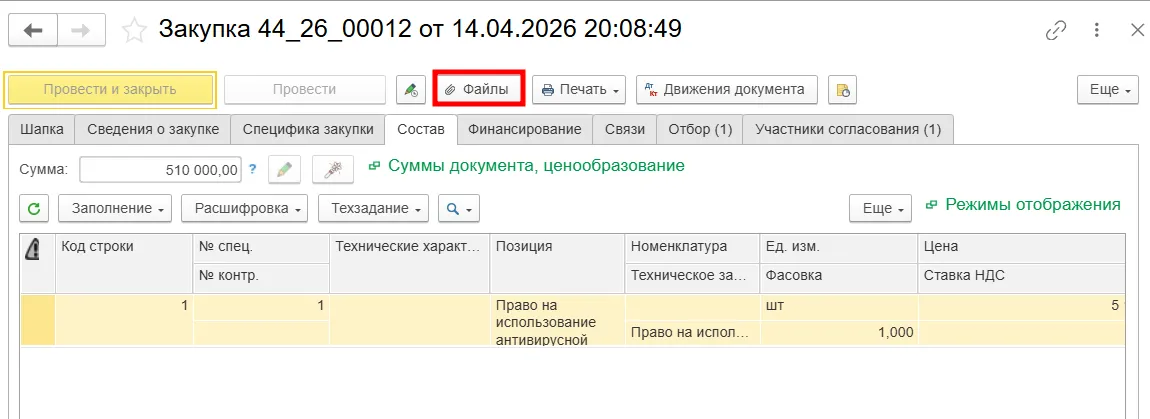1150x419 pixels.
Task: Open the Отбор (1) tab
Action: [x=700, y=129]
